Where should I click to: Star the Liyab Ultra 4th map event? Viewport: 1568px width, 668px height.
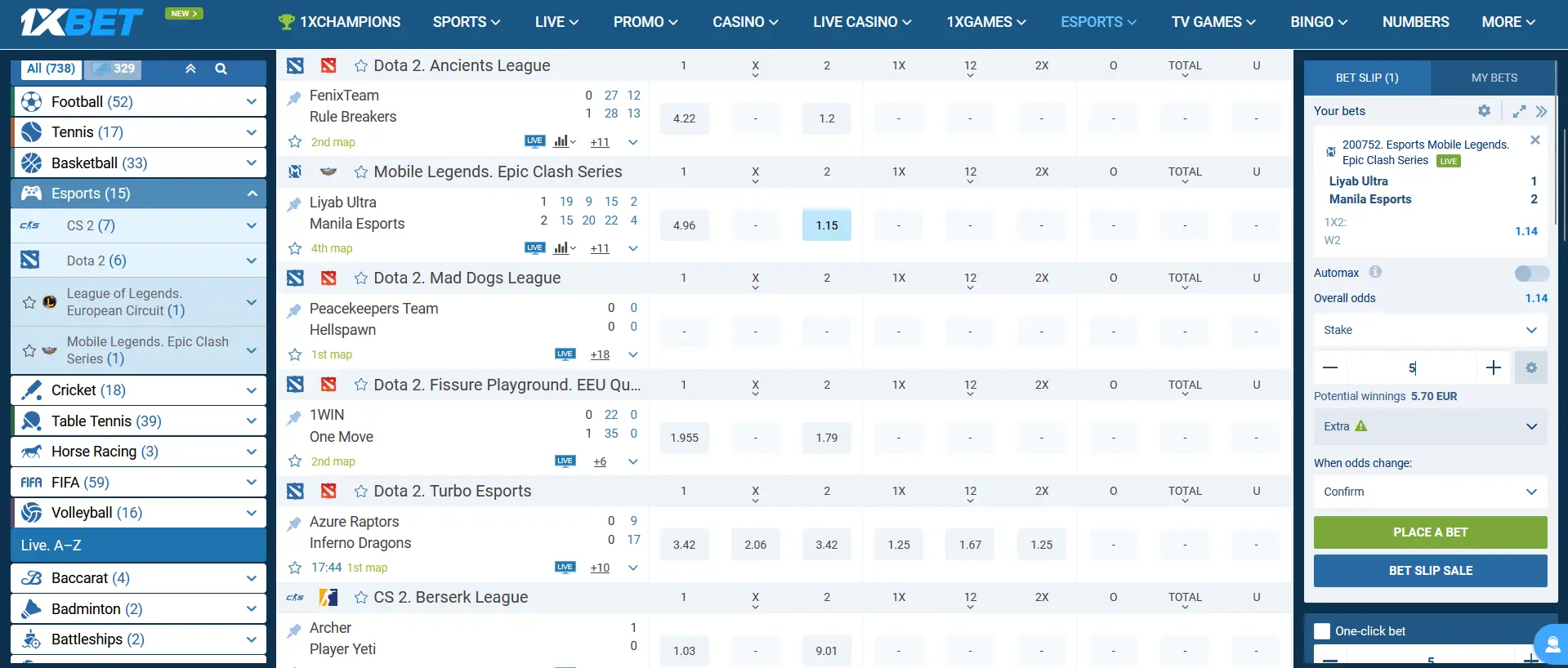(x=295, y=248)
